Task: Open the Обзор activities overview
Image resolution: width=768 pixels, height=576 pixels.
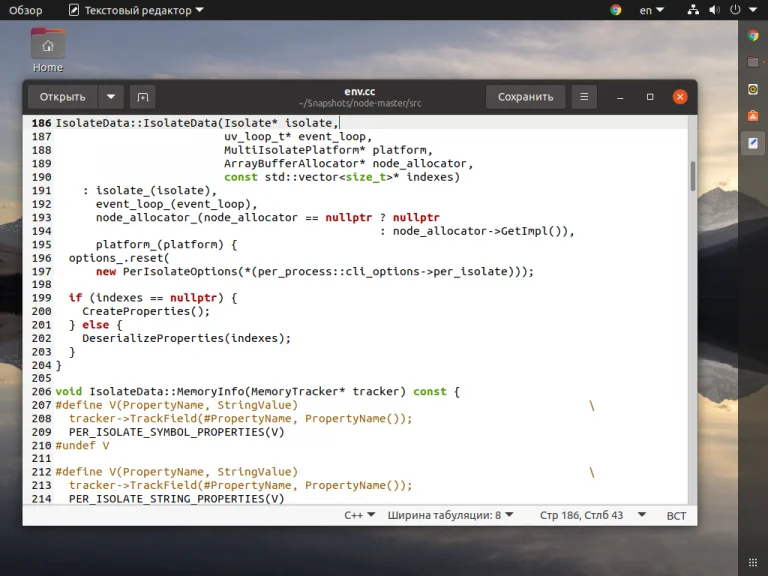Action: click(x=26, y=10)
